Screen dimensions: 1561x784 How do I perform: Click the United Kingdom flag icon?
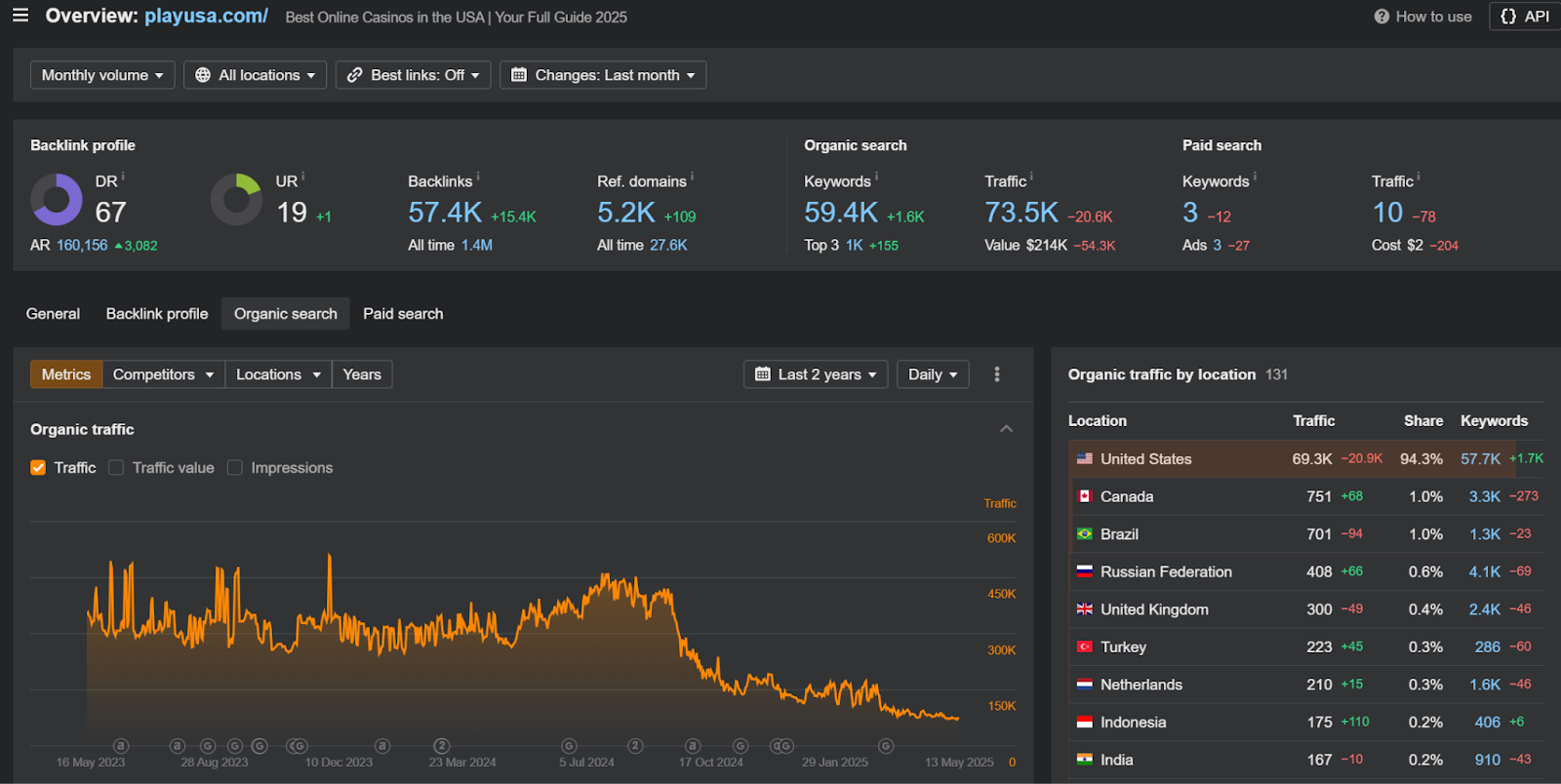1085,609
